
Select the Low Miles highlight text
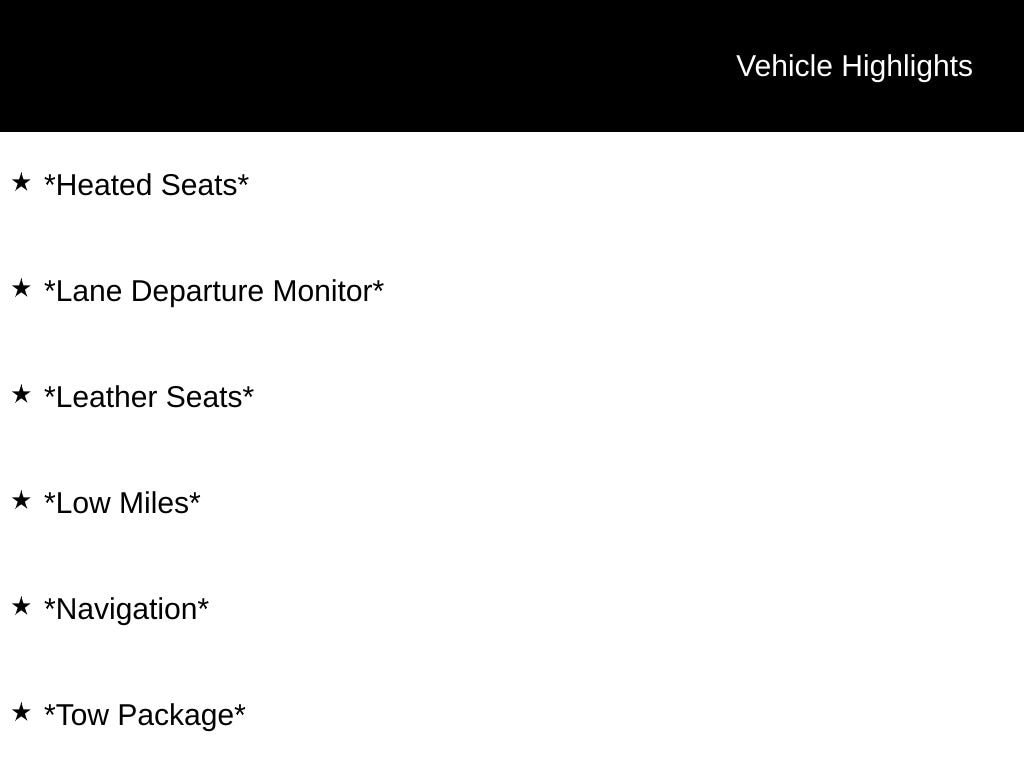122,503
